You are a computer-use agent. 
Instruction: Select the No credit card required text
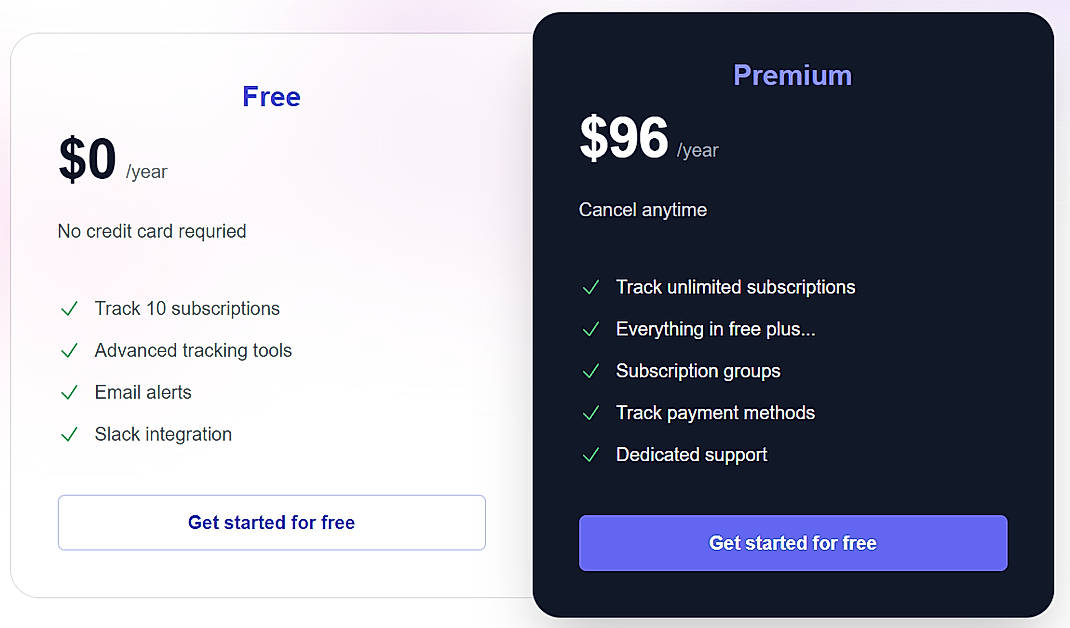(151, 231)
